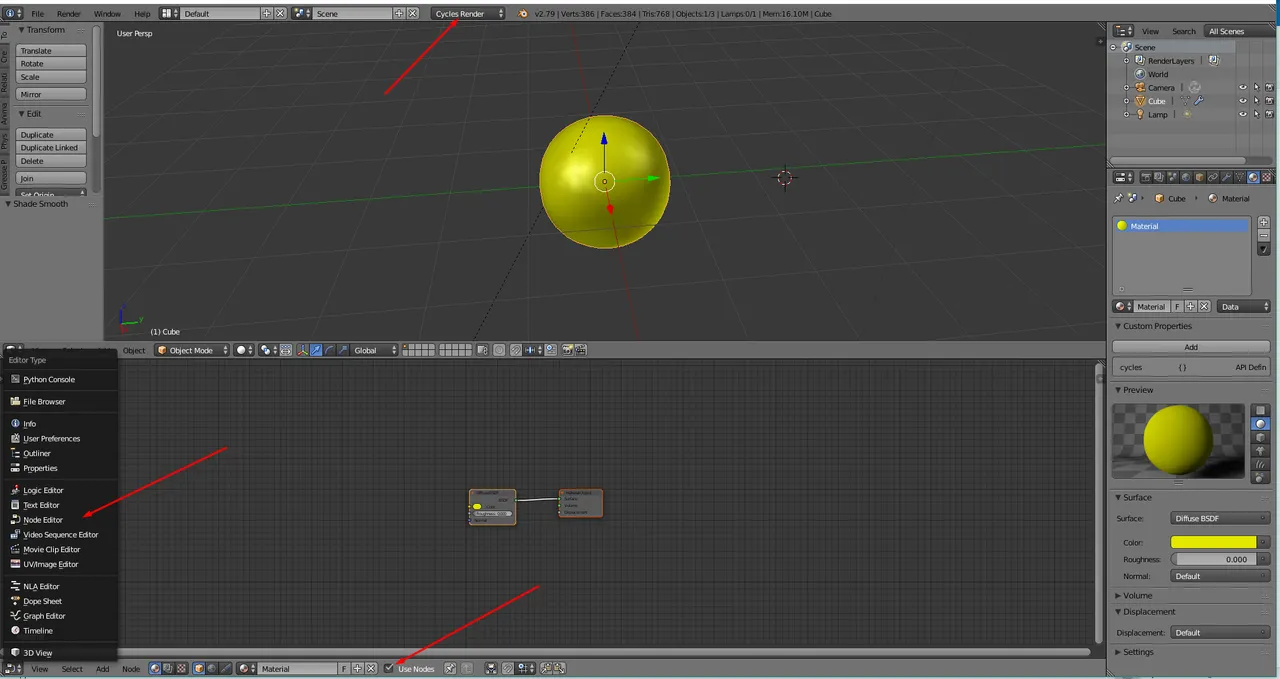Toggle Cube visibility eye in outliner
Screen dimensions: 1280x679
point(1243,101)
